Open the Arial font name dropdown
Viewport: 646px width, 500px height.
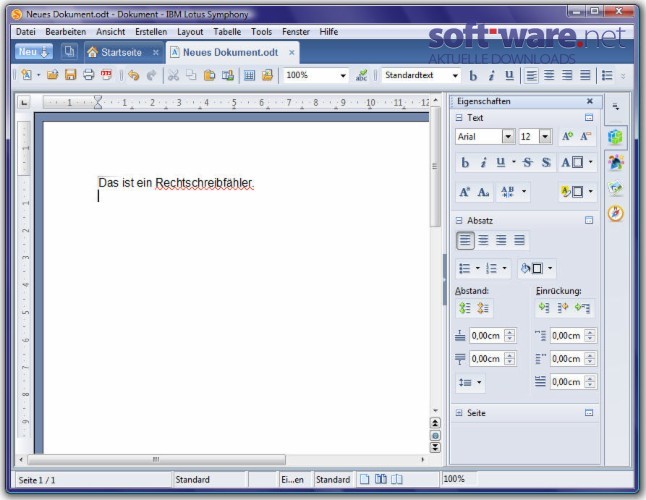[x=508, y=136]
